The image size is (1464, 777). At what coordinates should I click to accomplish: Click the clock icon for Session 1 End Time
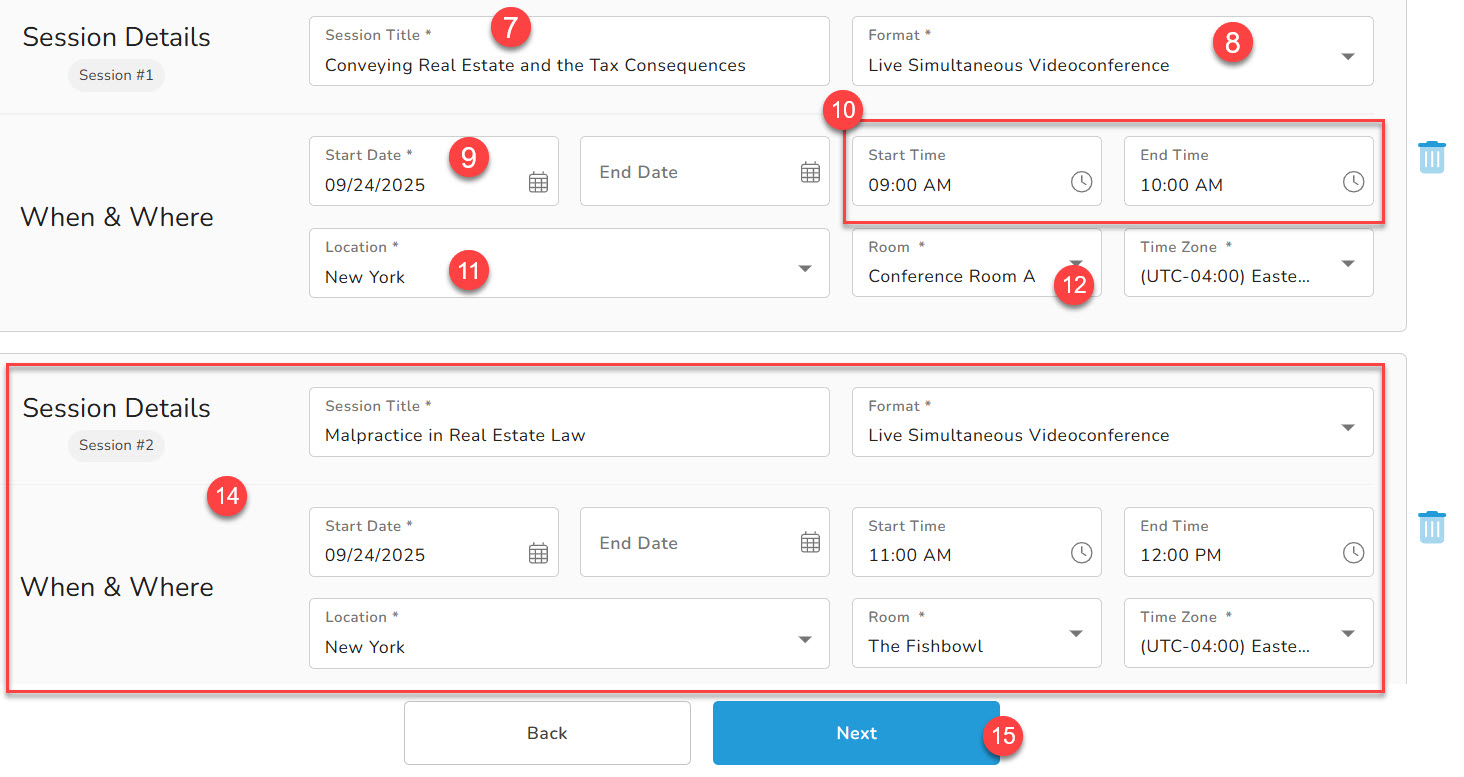pyautogui.click(x=1354, y=183)
